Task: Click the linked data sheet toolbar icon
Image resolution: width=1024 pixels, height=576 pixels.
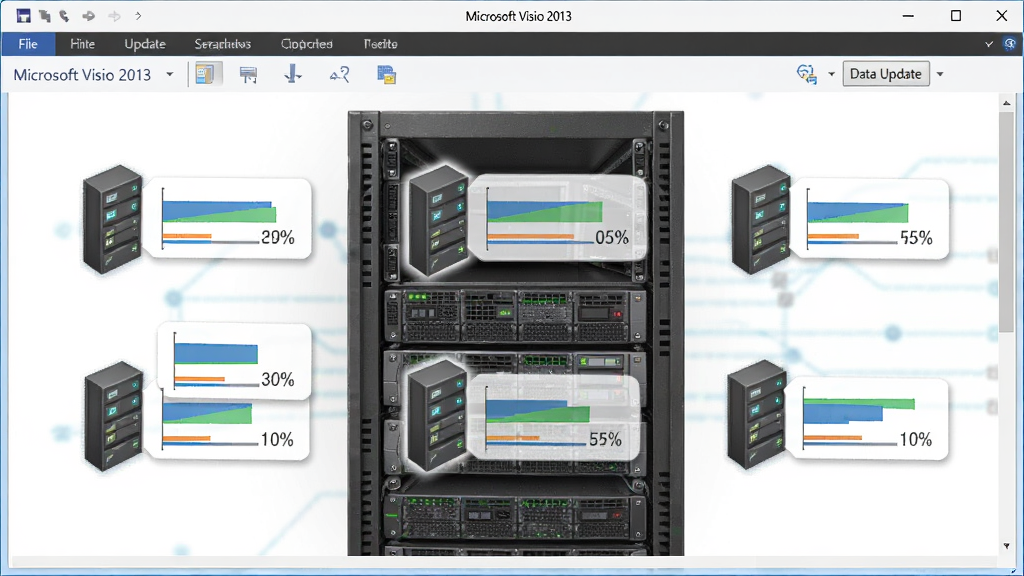Action: pyautogui.click(x=387, y=74)
